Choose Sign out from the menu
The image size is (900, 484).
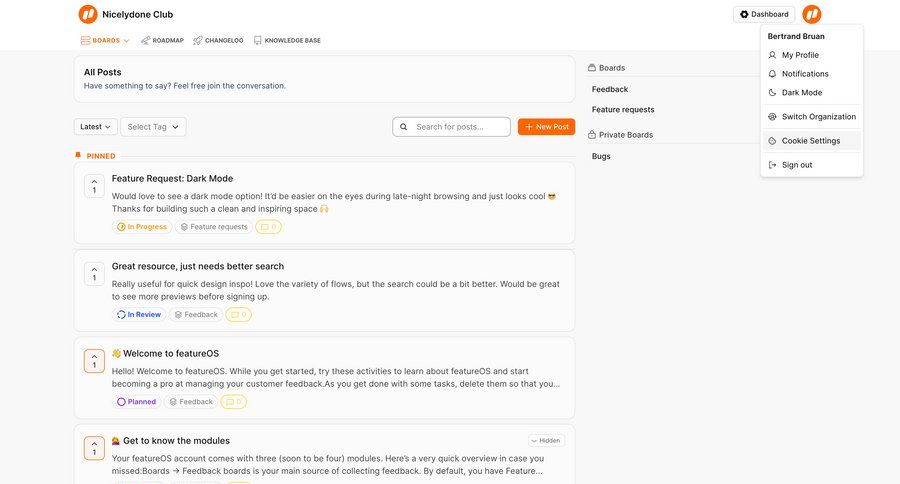click(x=796, y=165)
